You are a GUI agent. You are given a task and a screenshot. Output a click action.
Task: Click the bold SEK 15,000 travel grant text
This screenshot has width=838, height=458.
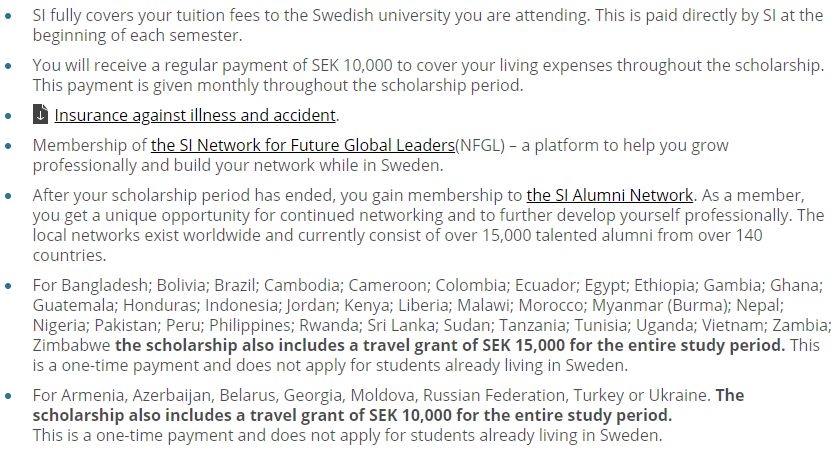[x=450, y=345]
